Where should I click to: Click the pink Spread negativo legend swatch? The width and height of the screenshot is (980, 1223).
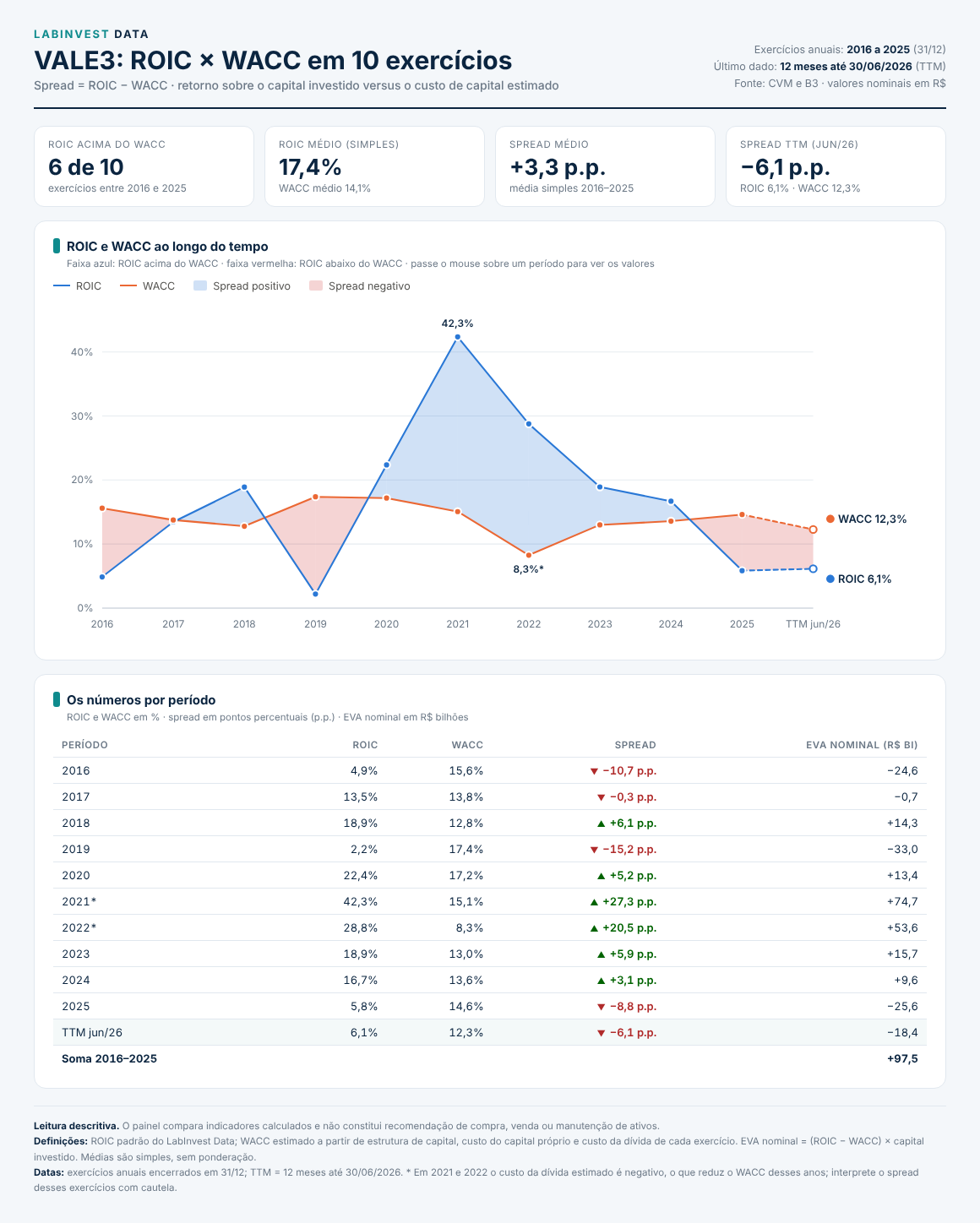[316, 286]
